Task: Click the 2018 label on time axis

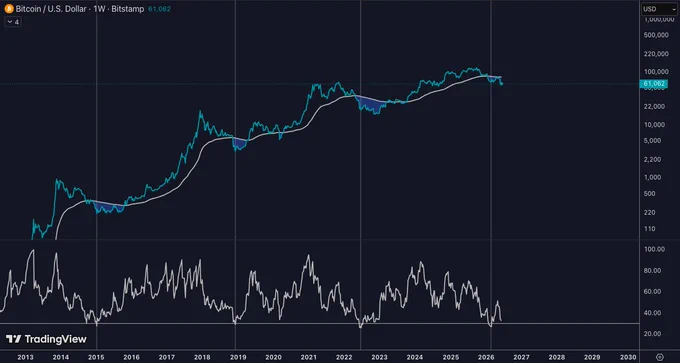Action: [x=203, y=357]
